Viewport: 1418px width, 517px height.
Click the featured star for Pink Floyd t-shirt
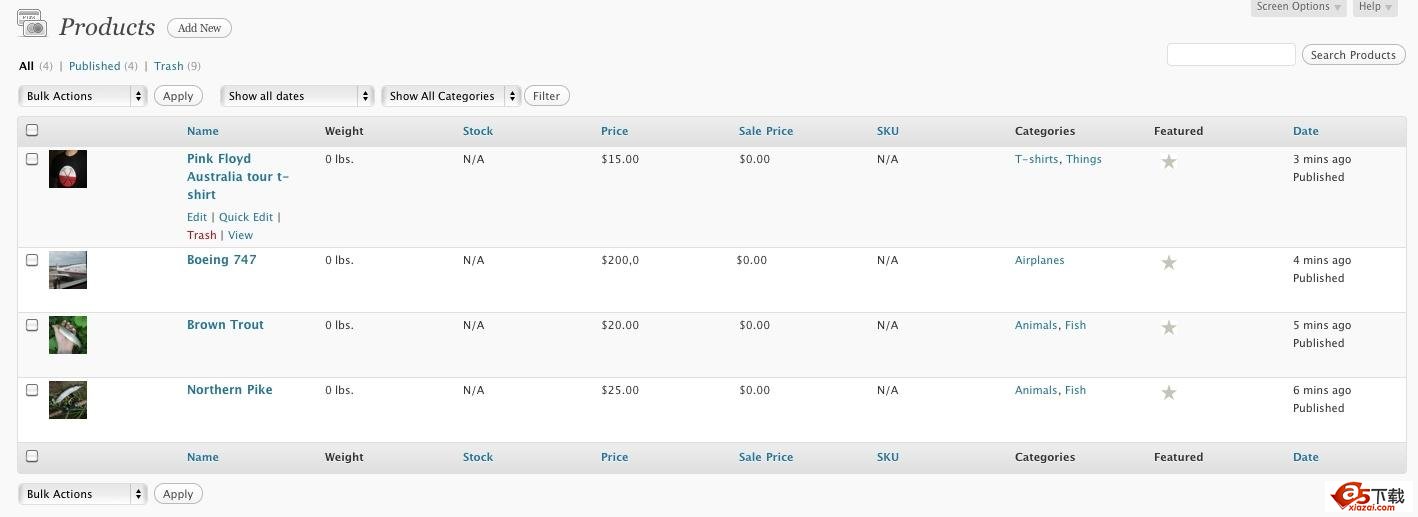(x=1168, y=161)
